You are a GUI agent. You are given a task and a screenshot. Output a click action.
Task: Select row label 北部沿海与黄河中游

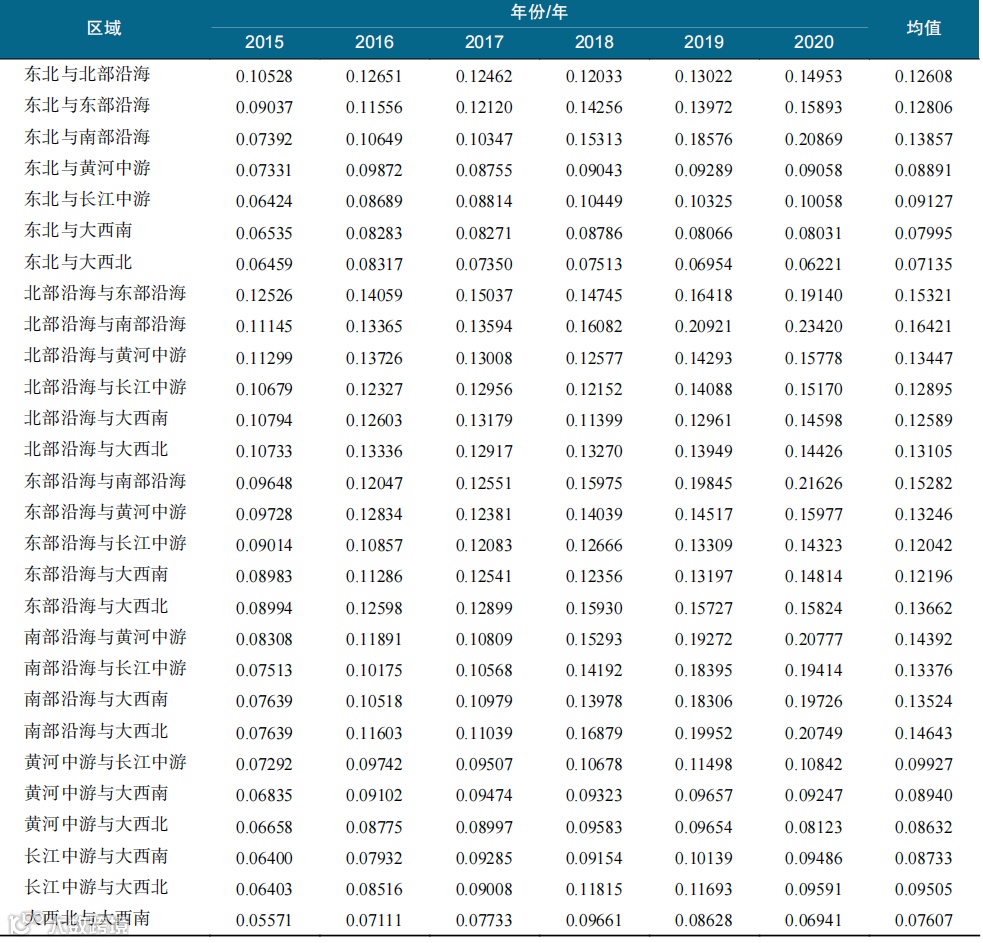coord(105,356)
